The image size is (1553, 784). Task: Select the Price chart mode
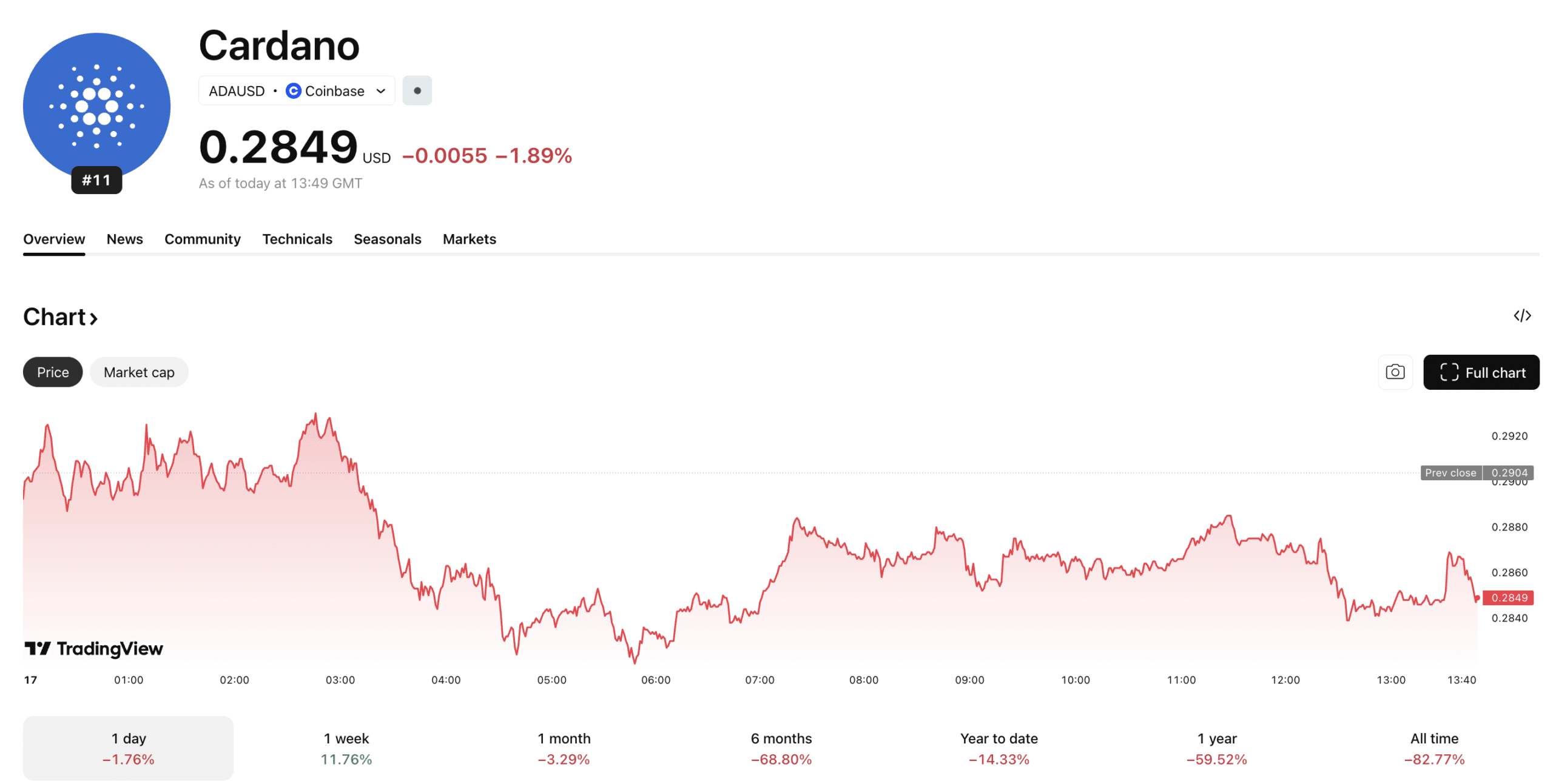pyautogui.click(x=52, y=372)
